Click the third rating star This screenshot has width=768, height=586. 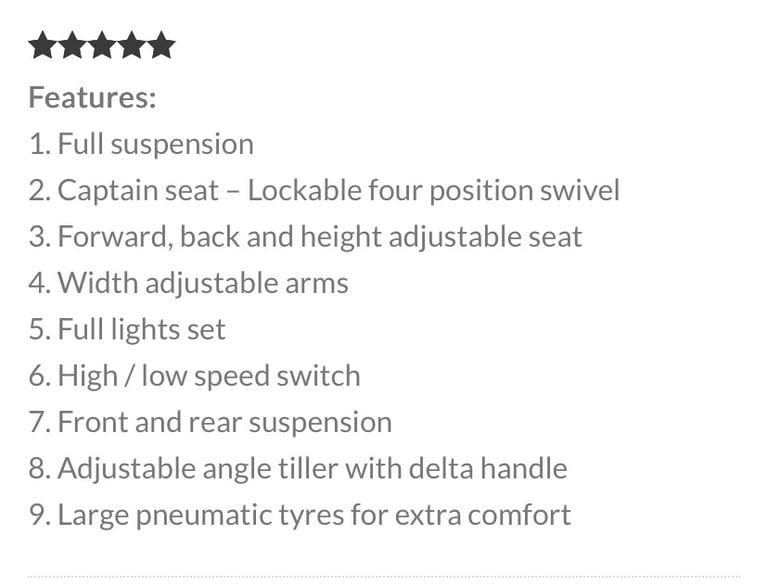tap(102, 45)
